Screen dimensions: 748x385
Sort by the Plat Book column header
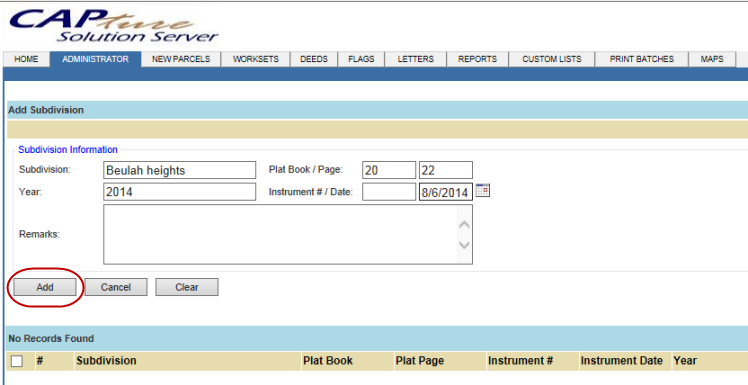(328, 361)
